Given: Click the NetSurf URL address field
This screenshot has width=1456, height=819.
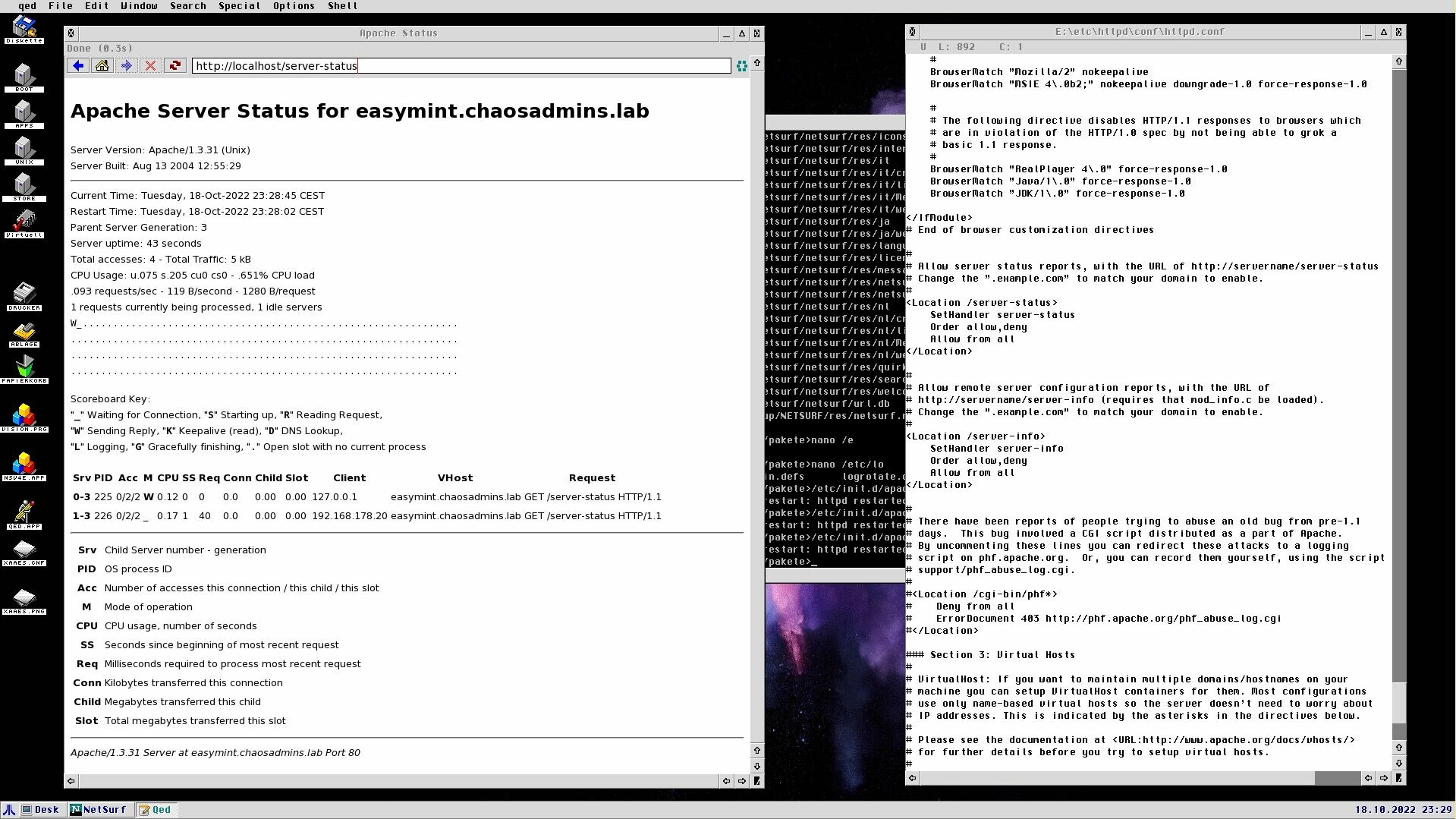Looking at the screenshot, I should tap(461, 66).
